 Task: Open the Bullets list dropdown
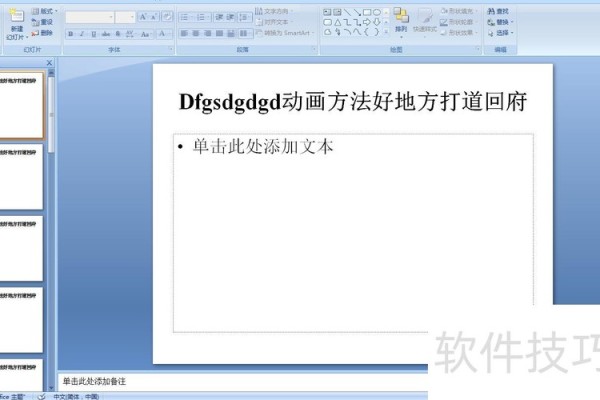(186, 17)
